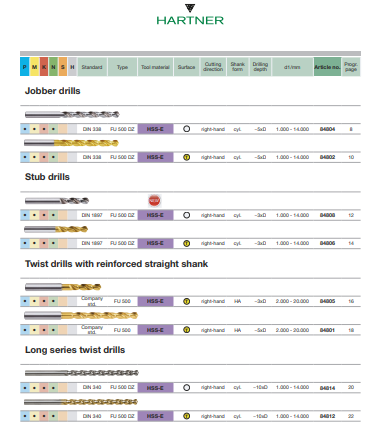
Task: Click the silver long series drill image
Action: pyautogui.click(x=82, y=373)
